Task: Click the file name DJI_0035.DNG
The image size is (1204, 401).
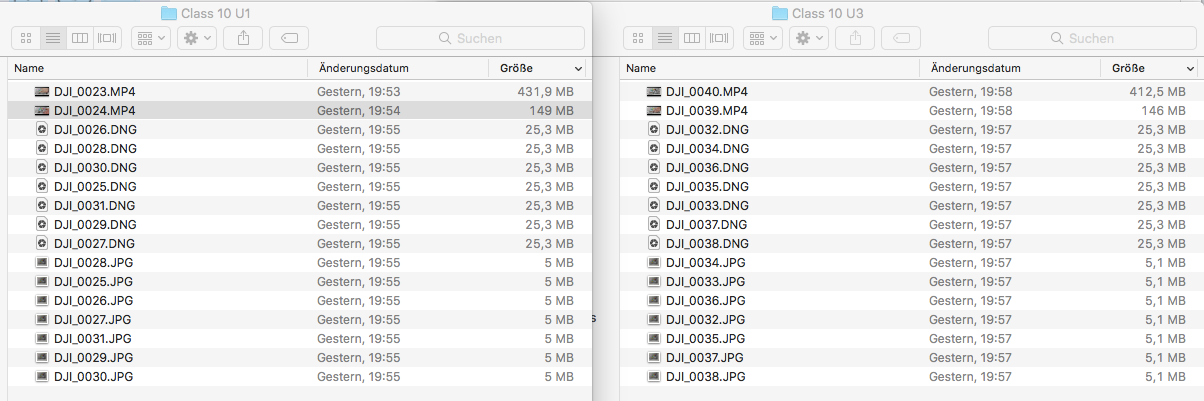Action: point(707,186)
